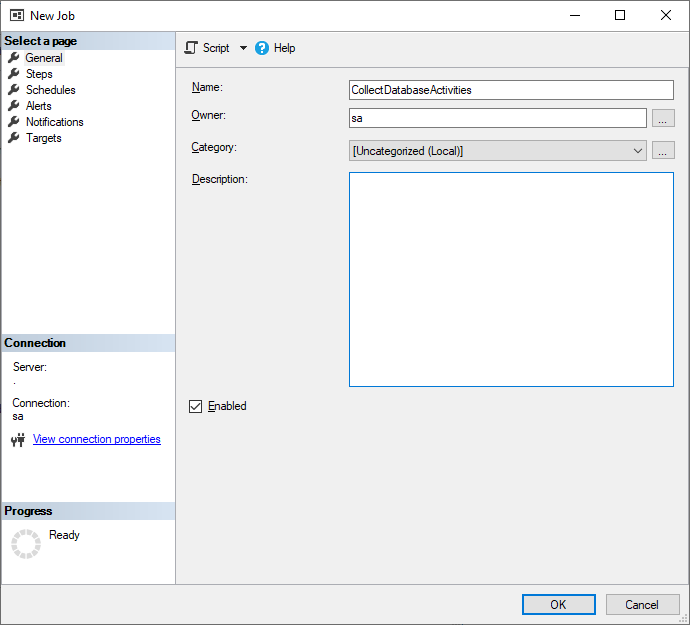The width and height of the screenshot is (690, 625).
Task: Click the Category: label
Action: point(214,147)
